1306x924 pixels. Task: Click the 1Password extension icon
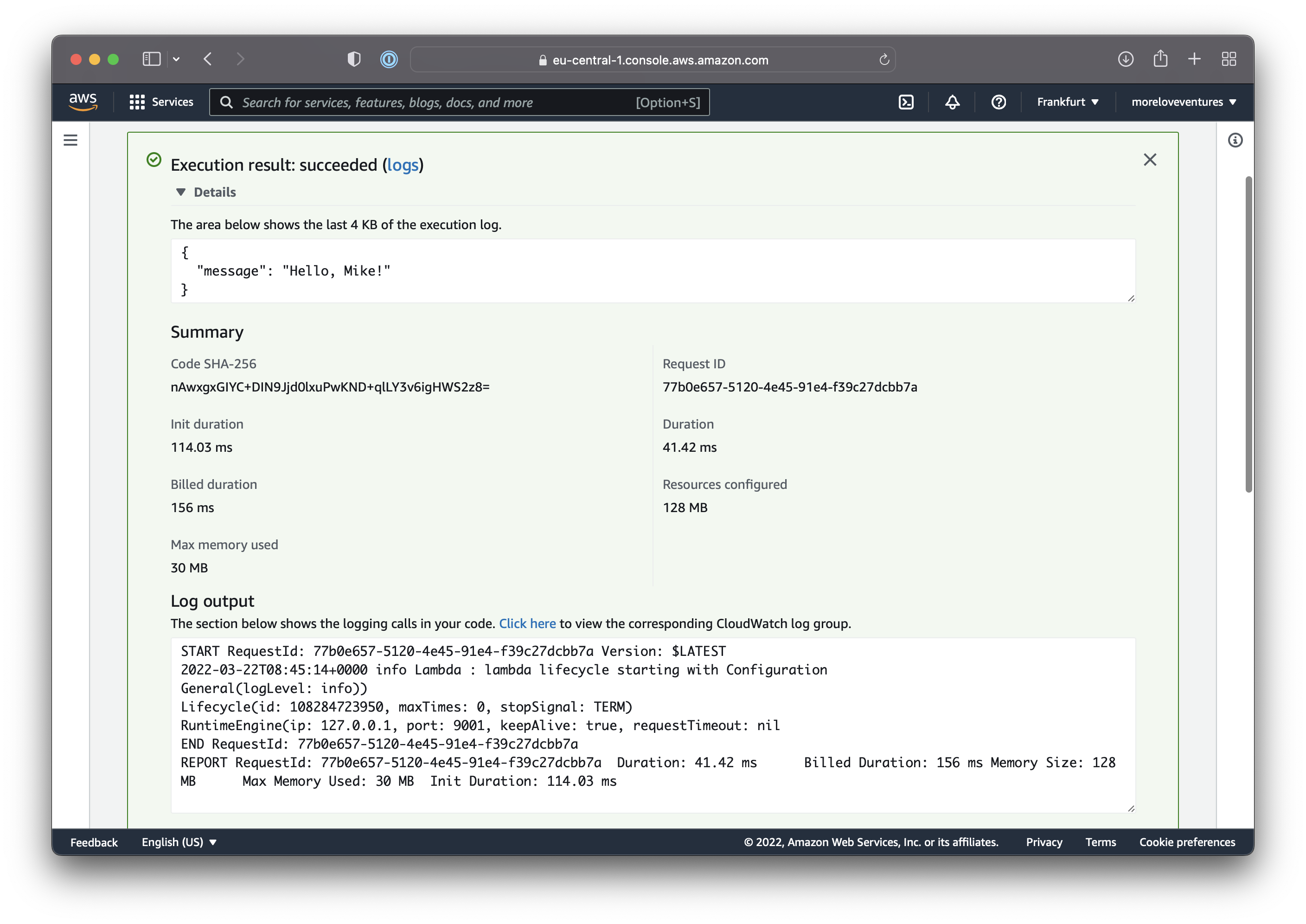[x=389, y=59]
